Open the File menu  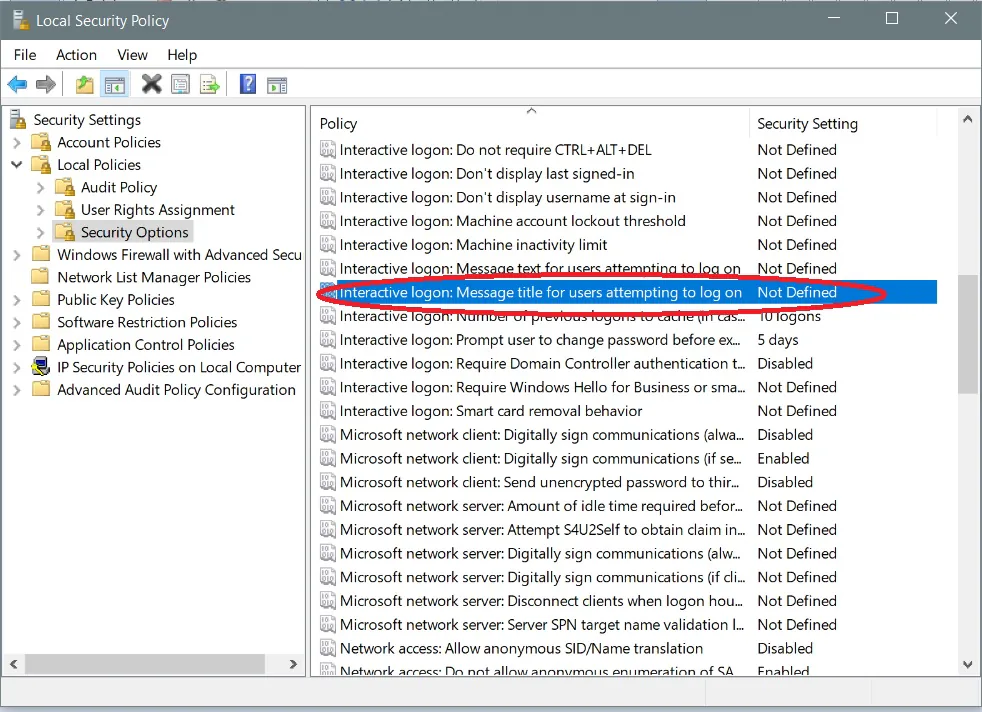(x=25, y=55)
